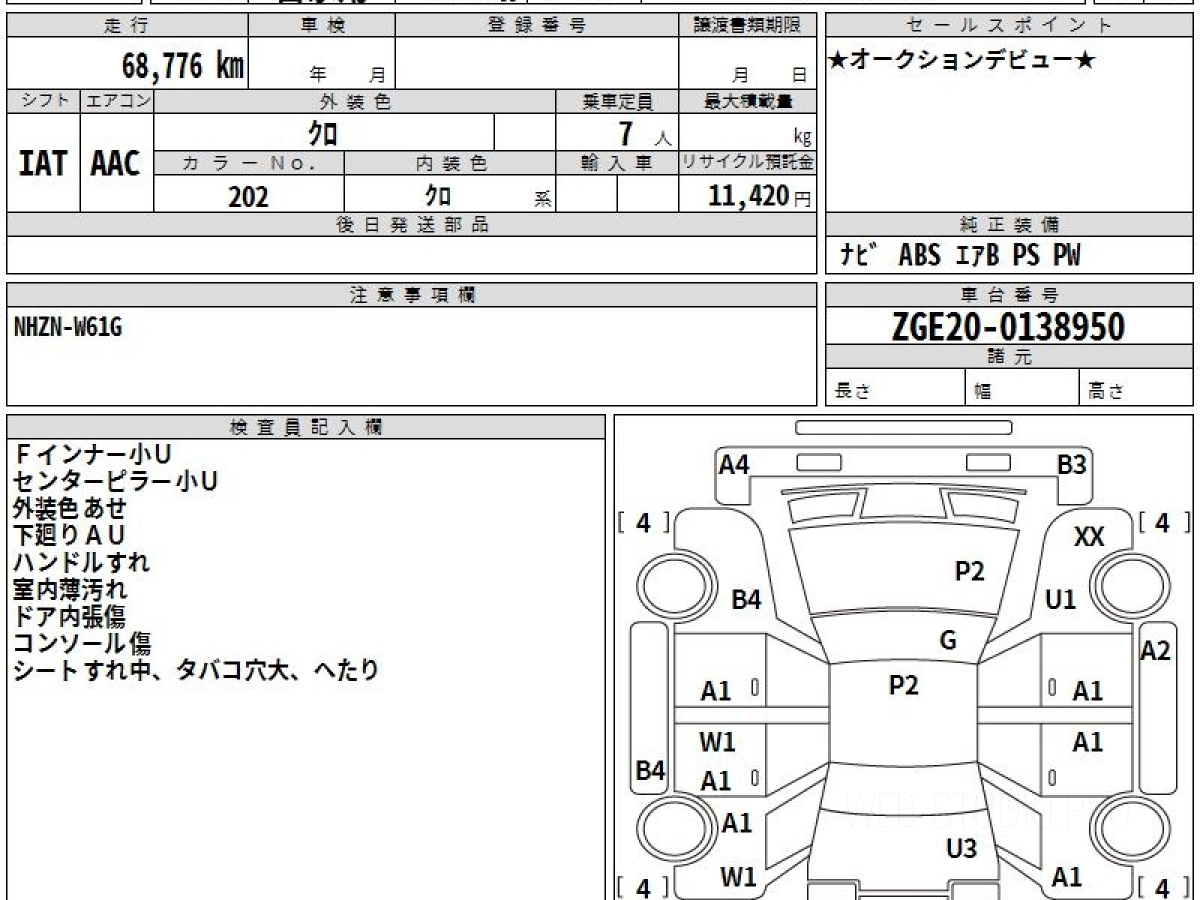
Task: Select the リサイクル預託金 header
Action: coord(747,163)
